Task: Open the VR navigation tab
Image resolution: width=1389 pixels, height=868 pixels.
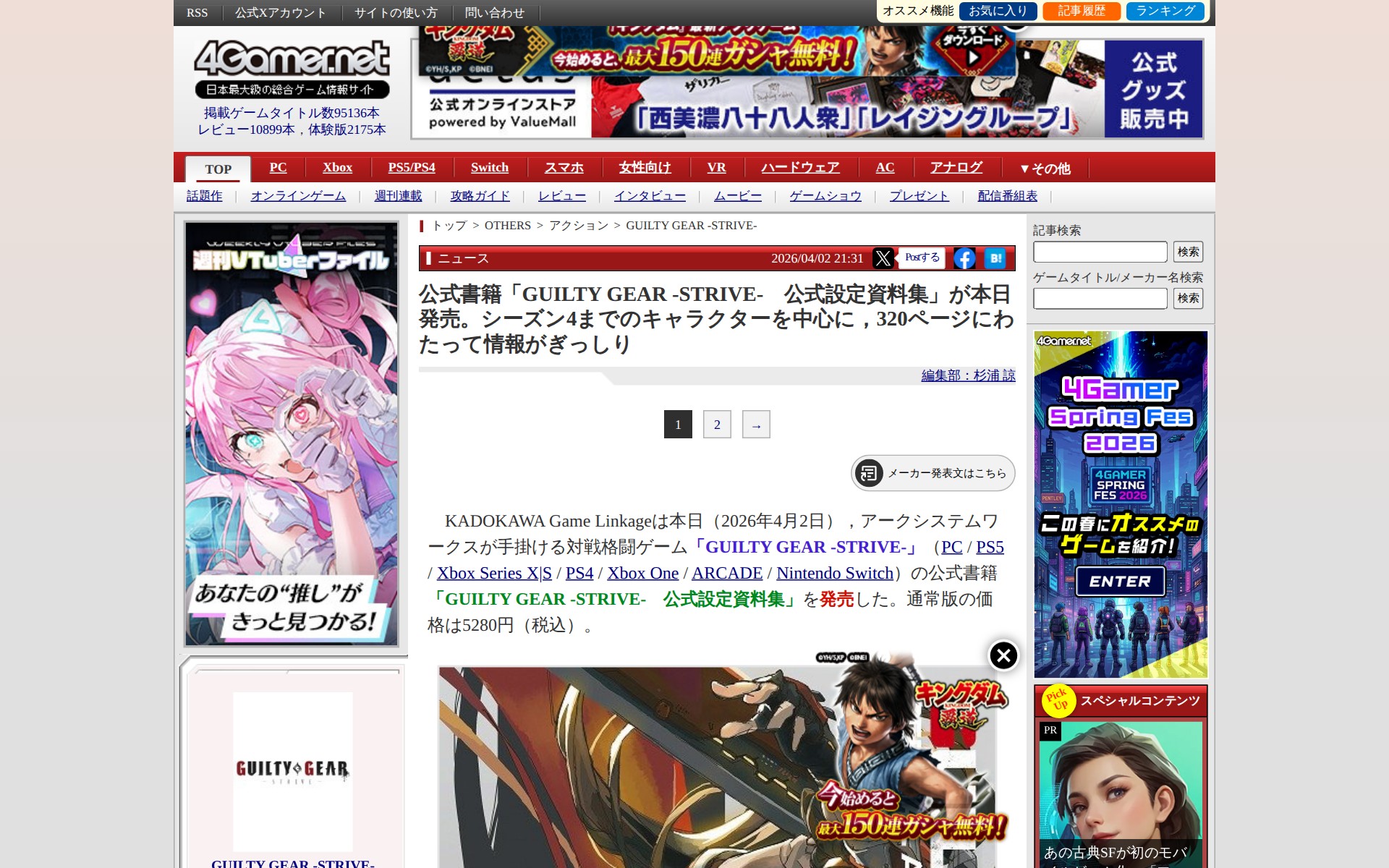Action: click(x=716, y=168)
